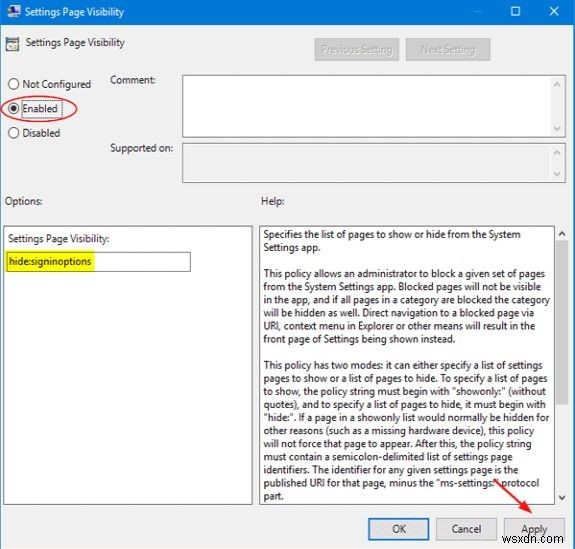The image size is (575, 549).
Task: Click the title bar app icon
Action: point(14,11)
